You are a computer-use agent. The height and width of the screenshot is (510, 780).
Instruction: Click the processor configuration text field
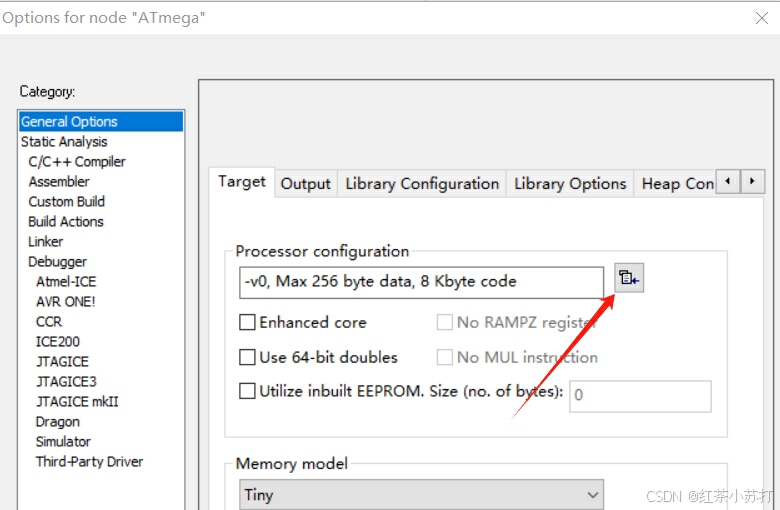coord(421,282)
